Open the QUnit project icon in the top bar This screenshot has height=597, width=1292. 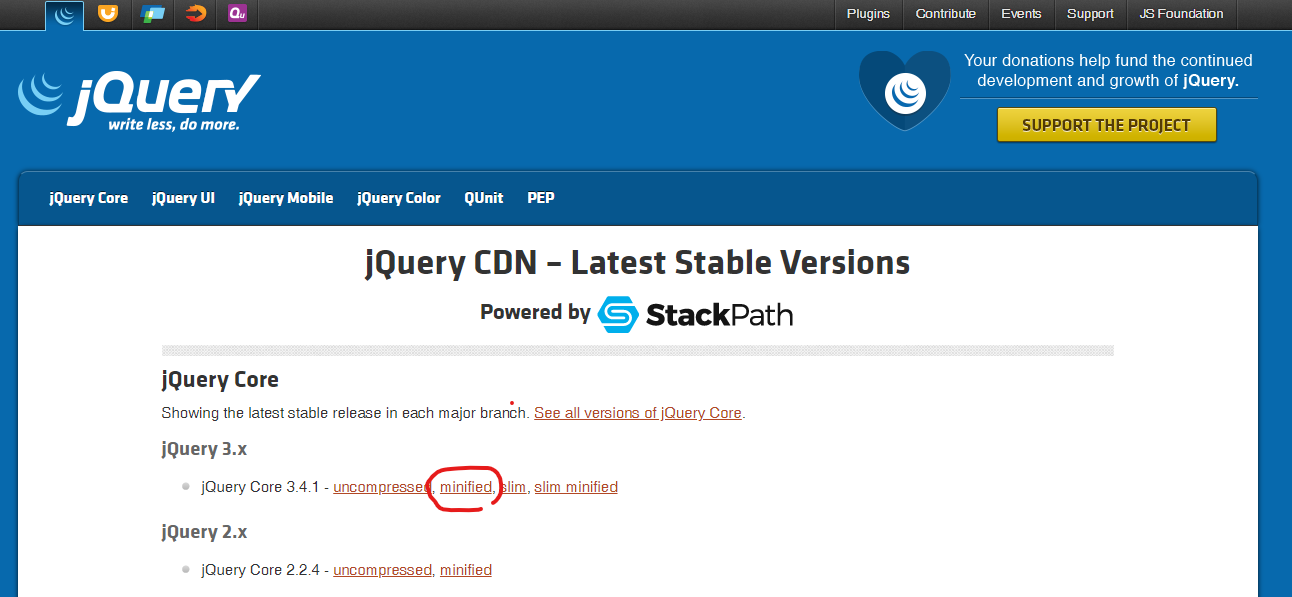point(237,13)
